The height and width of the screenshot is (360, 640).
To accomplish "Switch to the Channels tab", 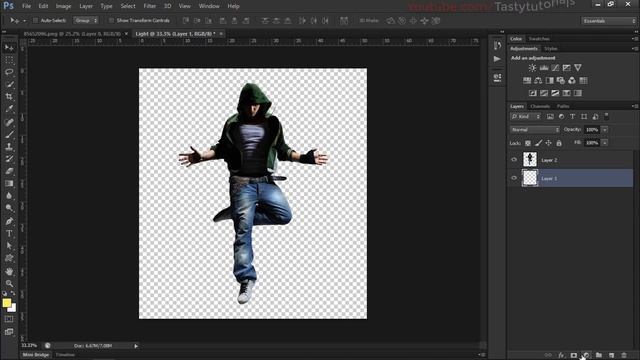I will [x=540, y=106].
